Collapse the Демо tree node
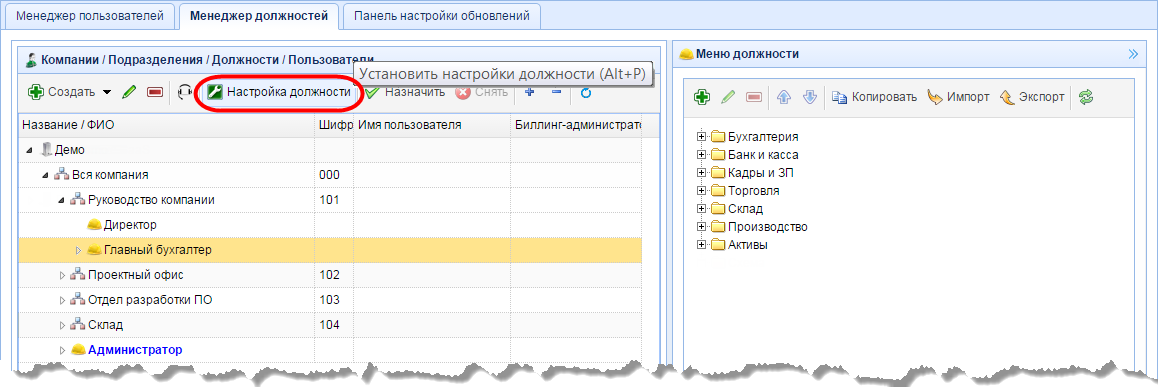The width and height of the screenshot is (1158, 387). (30, 150)
